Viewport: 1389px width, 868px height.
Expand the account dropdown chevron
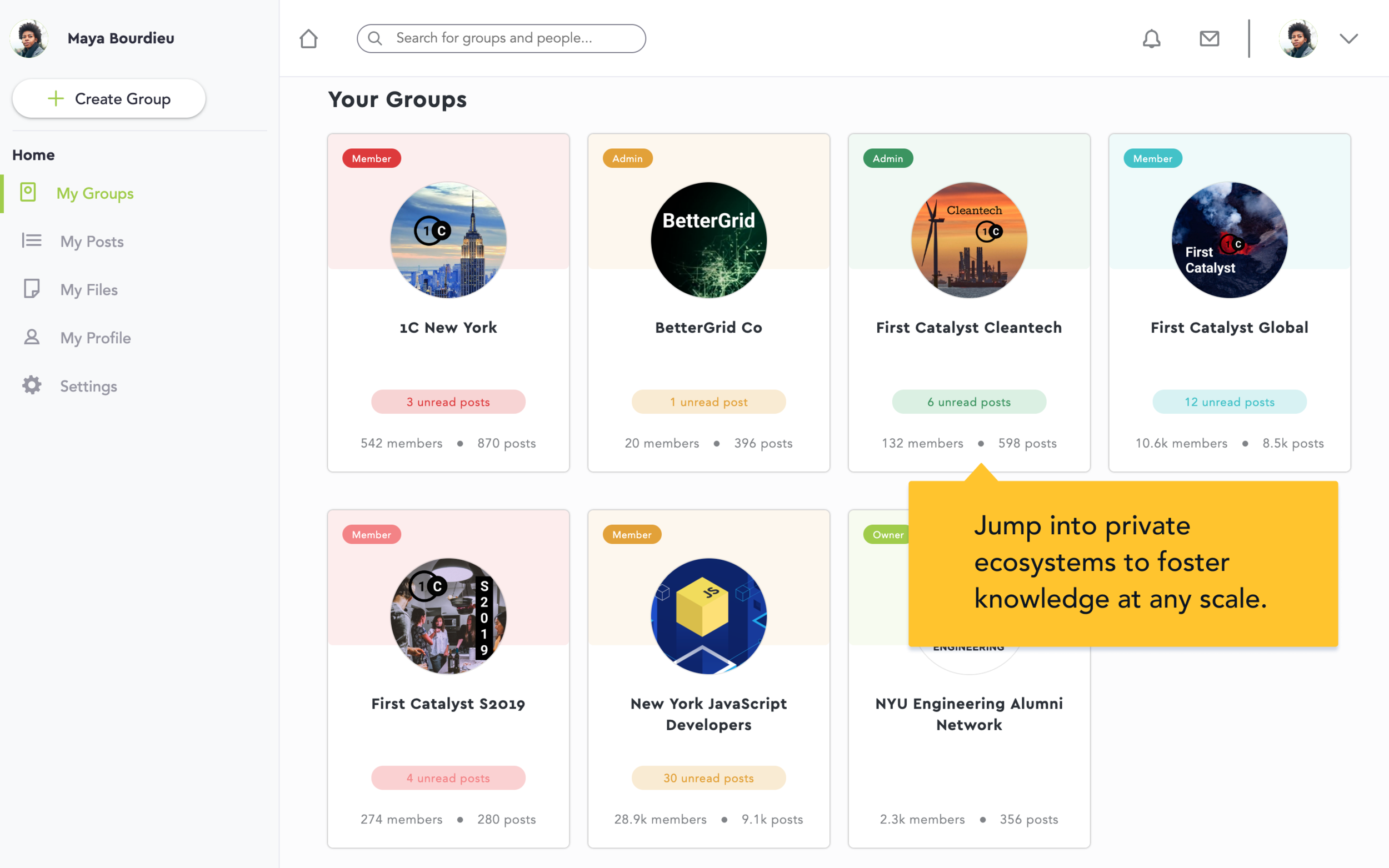1349,38
